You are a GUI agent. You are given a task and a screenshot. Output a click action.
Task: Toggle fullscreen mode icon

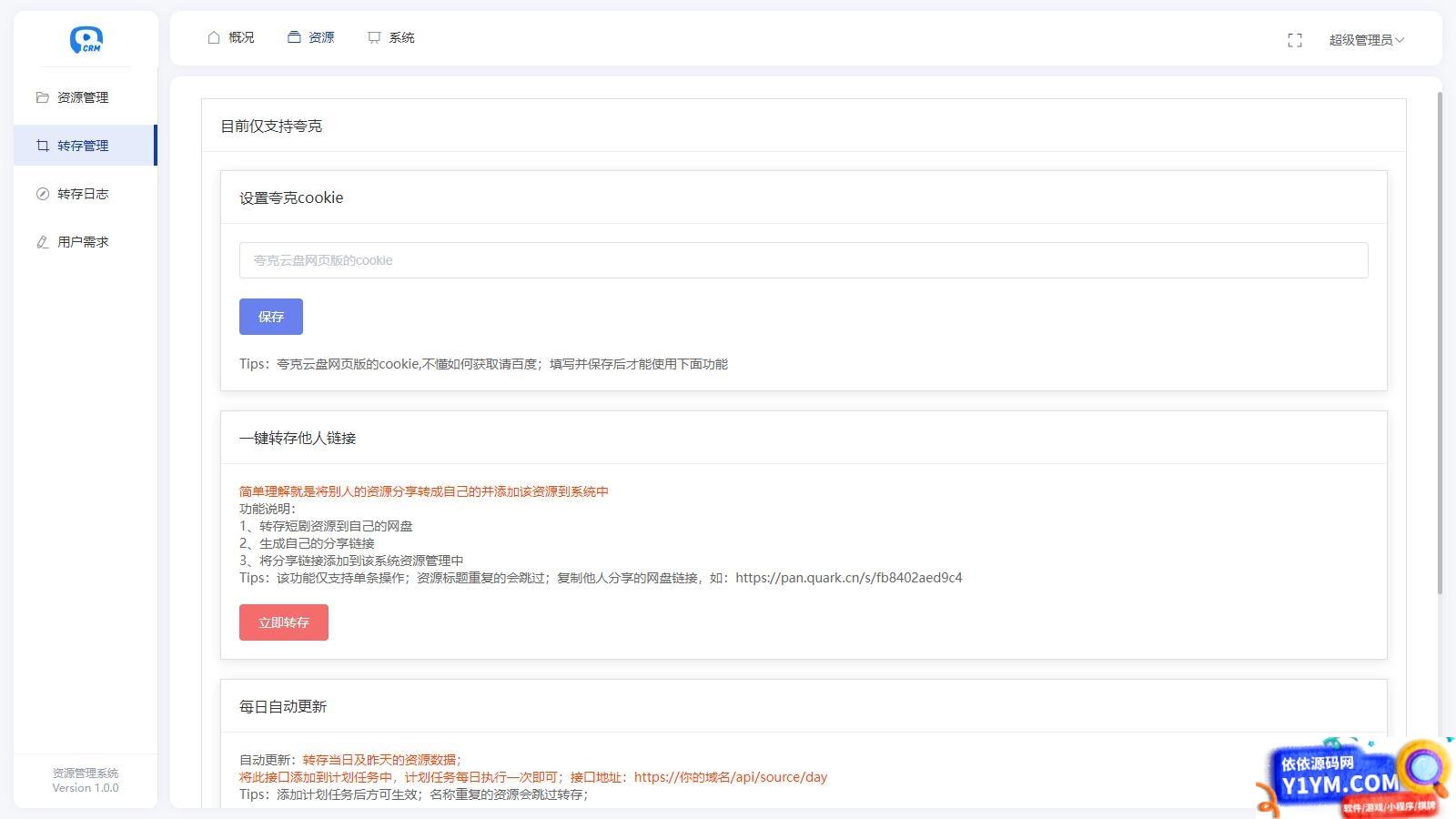click(1295, 40)
